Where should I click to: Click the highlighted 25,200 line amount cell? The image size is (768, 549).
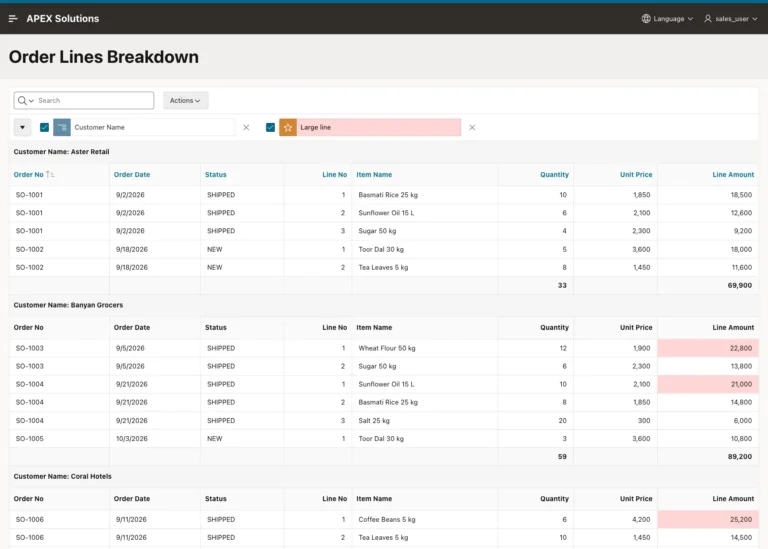click(x=708, y=520)
